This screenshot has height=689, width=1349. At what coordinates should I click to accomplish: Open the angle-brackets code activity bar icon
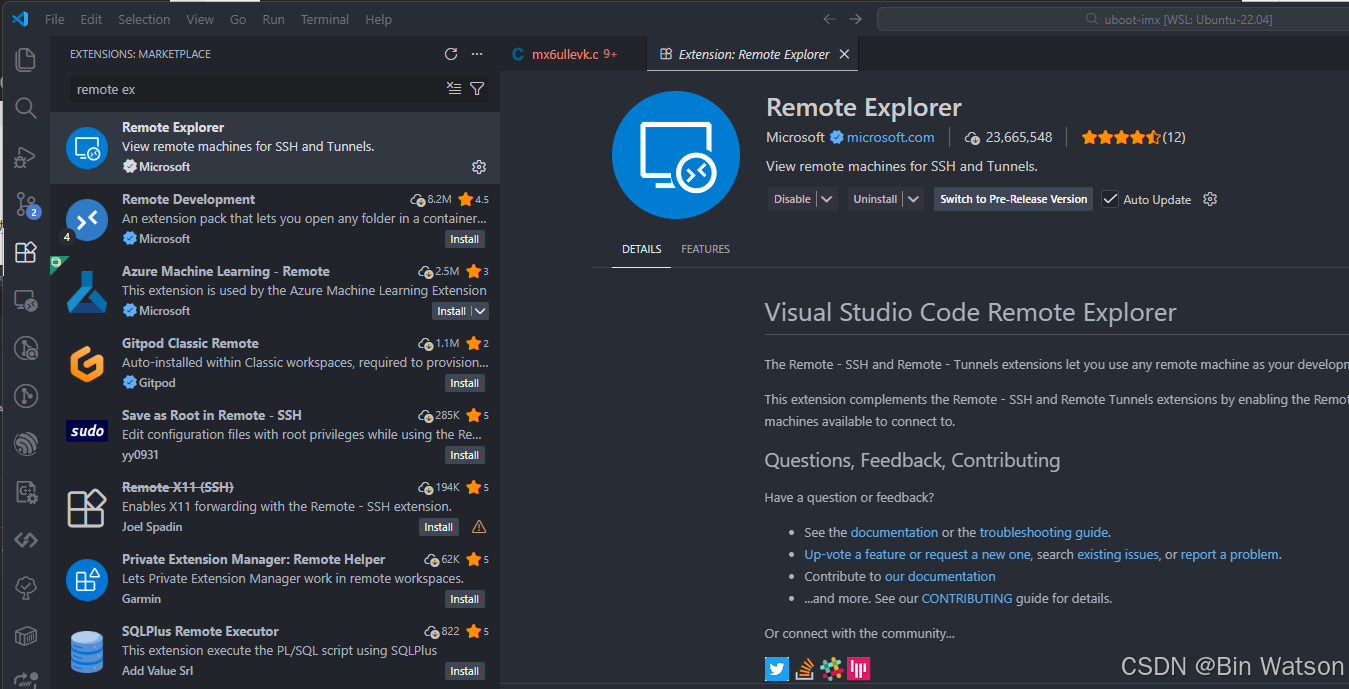[26, 540]
